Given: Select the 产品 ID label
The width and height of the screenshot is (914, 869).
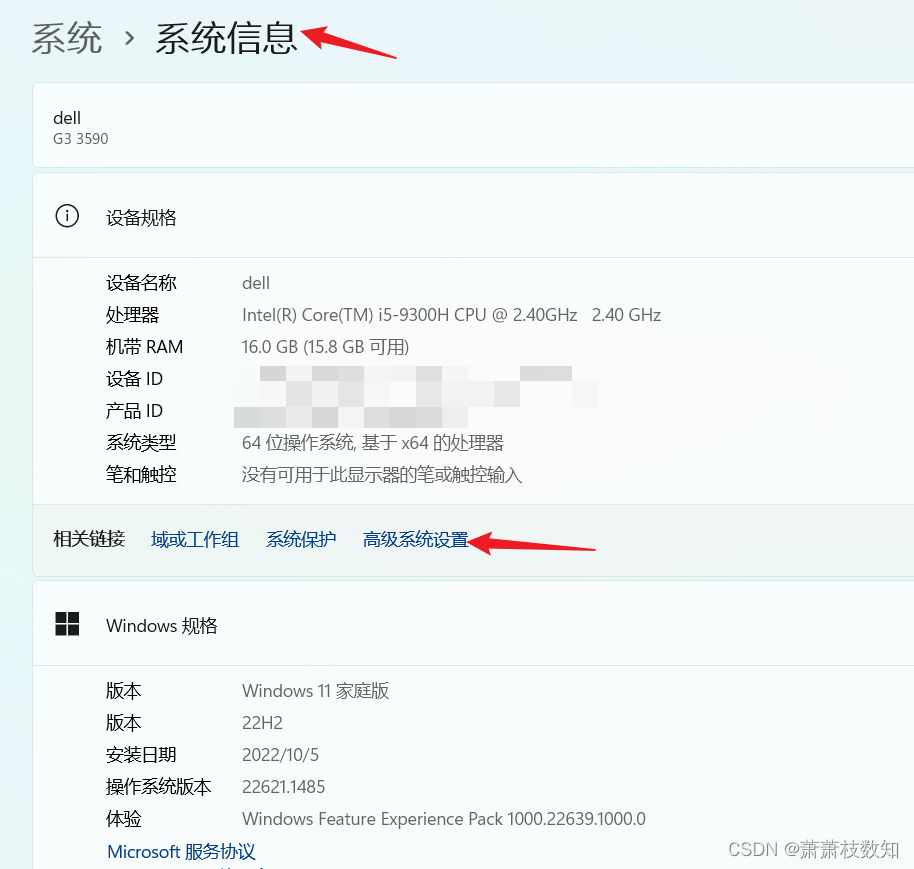Looking at the screenshot, I should coord(134,411).
